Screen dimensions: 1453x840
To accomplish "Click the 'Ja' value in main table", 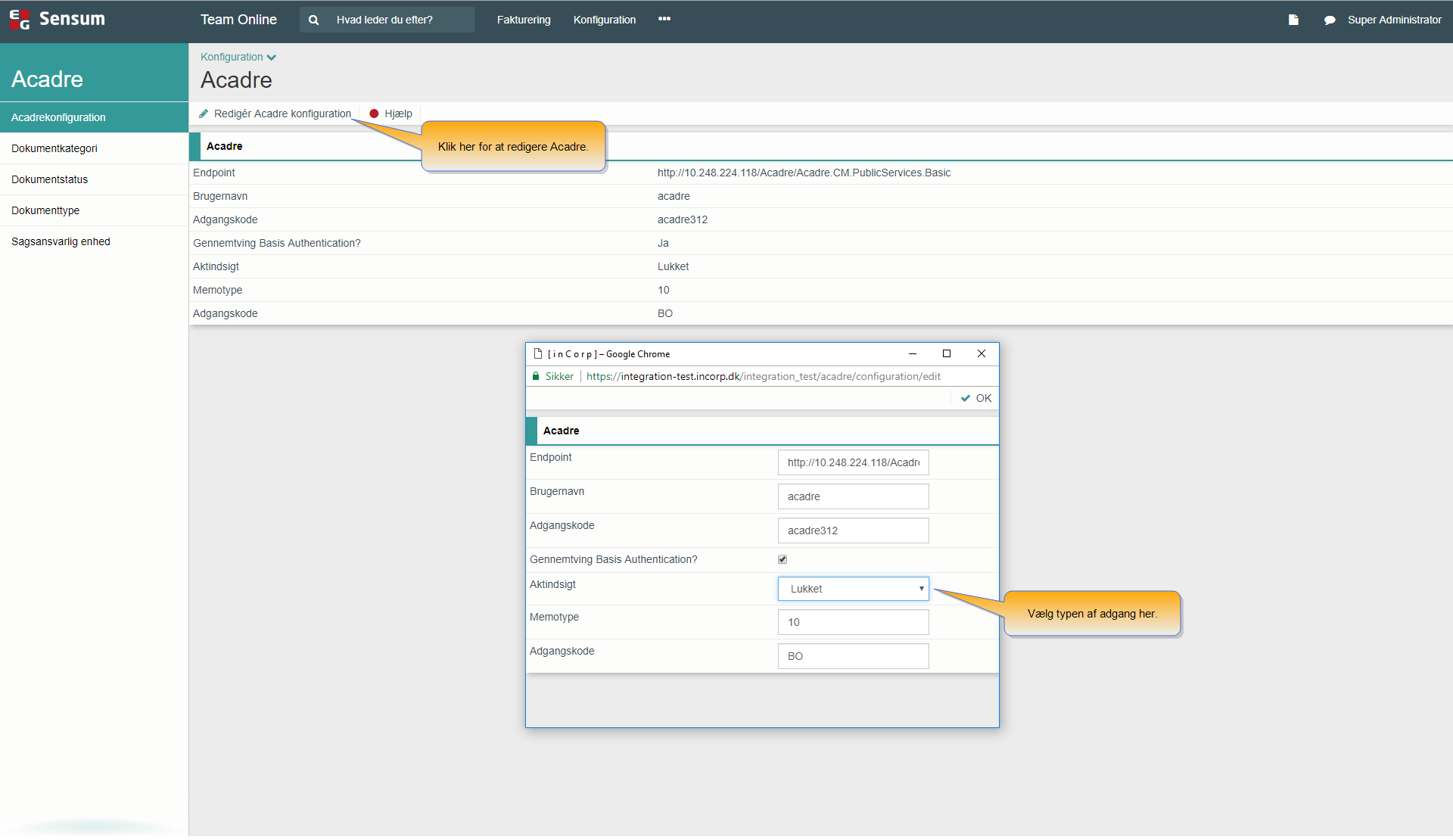I will pos(663,243).
